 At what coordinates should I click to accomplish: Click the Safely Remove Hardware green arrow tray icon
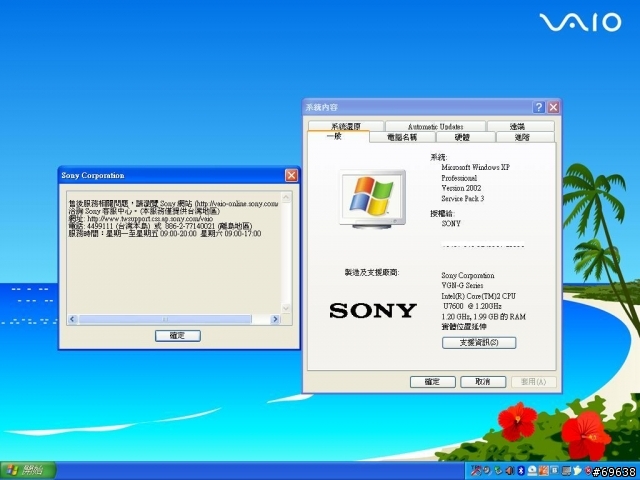pyautogui.click(x=498, y=470)
